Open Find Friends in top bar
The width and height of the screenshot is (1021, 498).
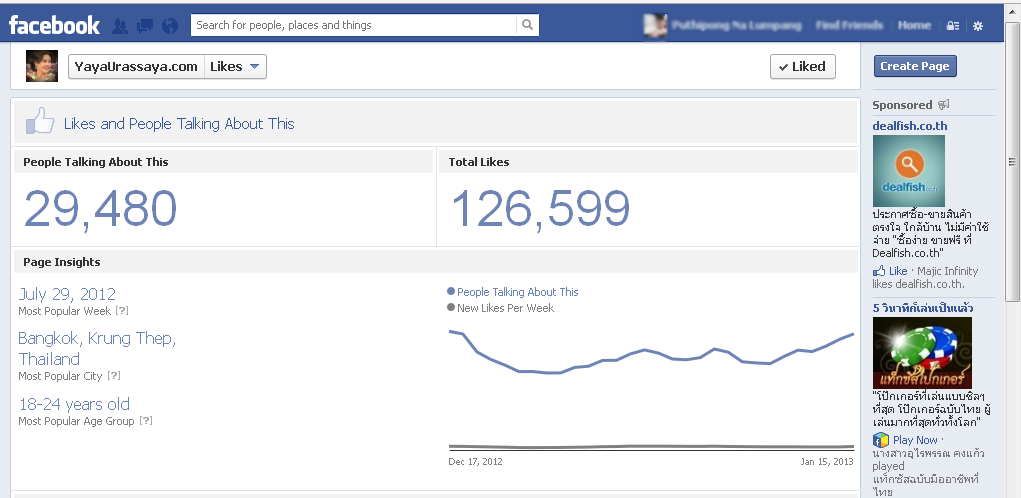(x=849, y=25)
